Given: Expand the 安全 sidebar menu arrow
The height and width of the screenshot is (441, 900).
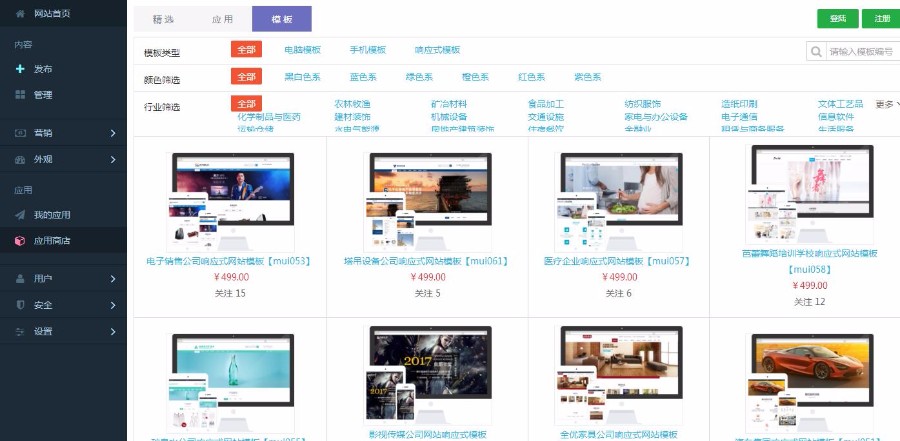Looking at the screenshot, I should coord(113,305).
